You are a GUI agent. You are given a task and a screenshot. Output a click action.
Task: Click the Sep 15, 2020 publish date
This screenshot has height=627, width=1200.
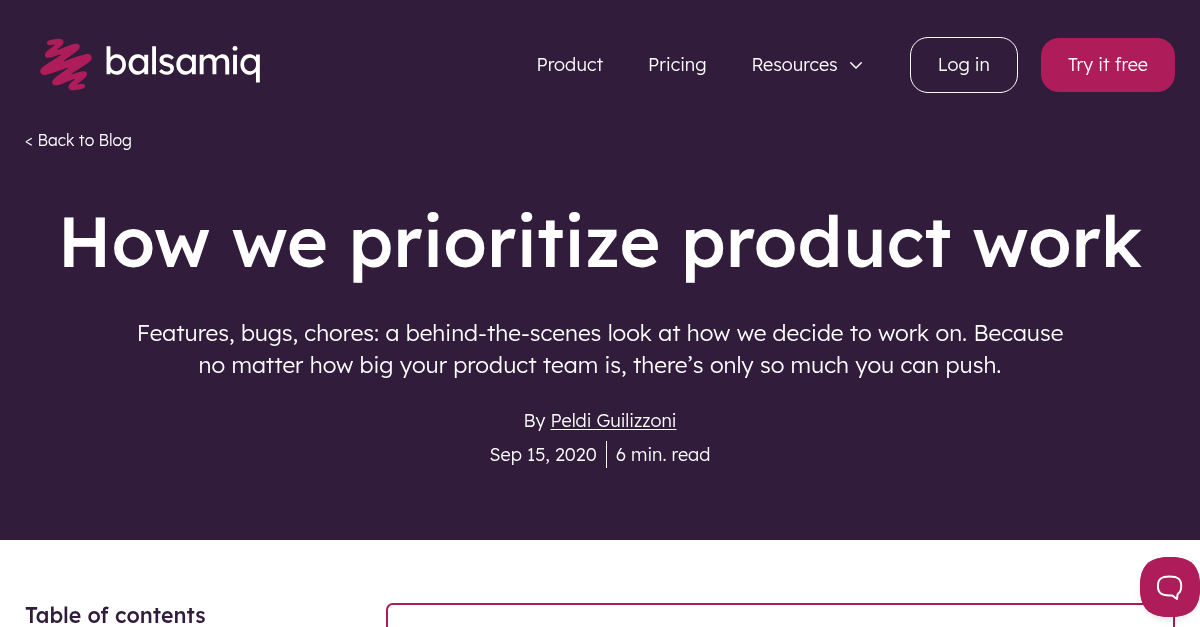[543, 454]
